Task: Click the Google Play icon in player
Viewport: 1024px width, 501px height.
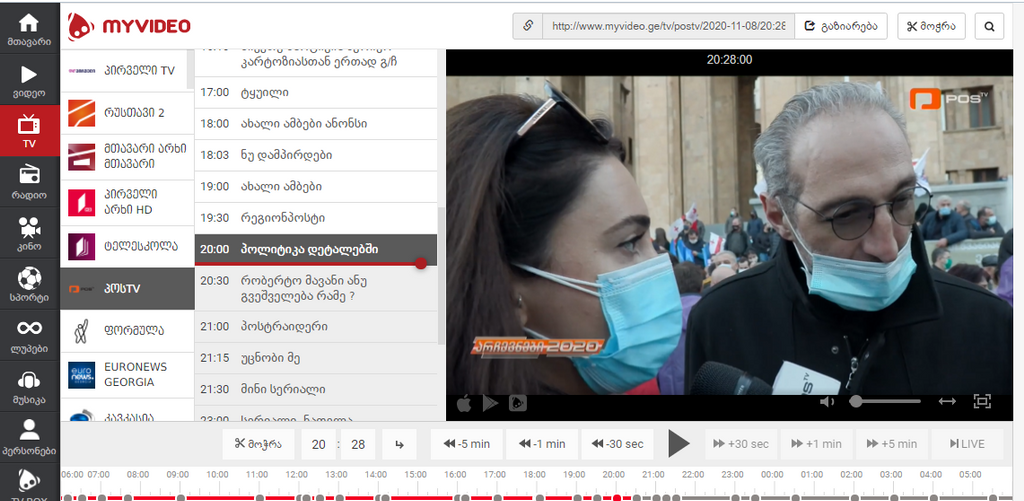Action: 490,403
